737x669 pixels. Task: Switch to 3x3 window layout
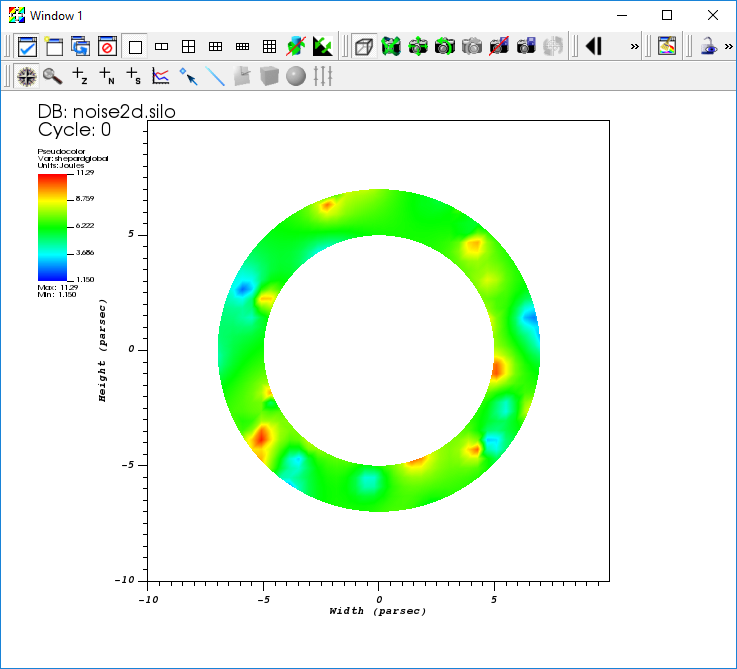point(269,47)
